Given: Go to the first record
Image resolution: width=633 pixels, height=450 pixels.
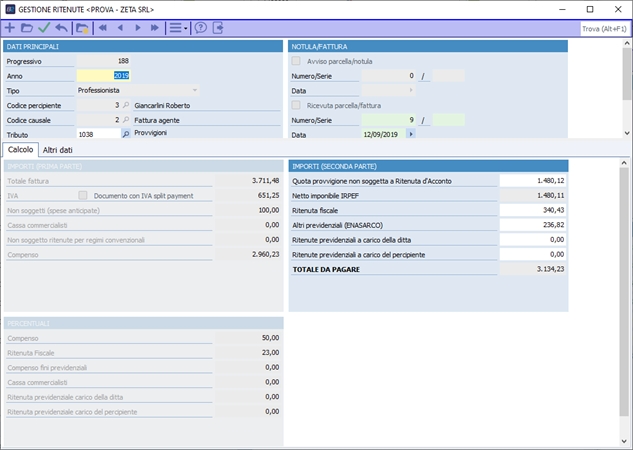Looking at the screenshot, I should tap(103, 28).
